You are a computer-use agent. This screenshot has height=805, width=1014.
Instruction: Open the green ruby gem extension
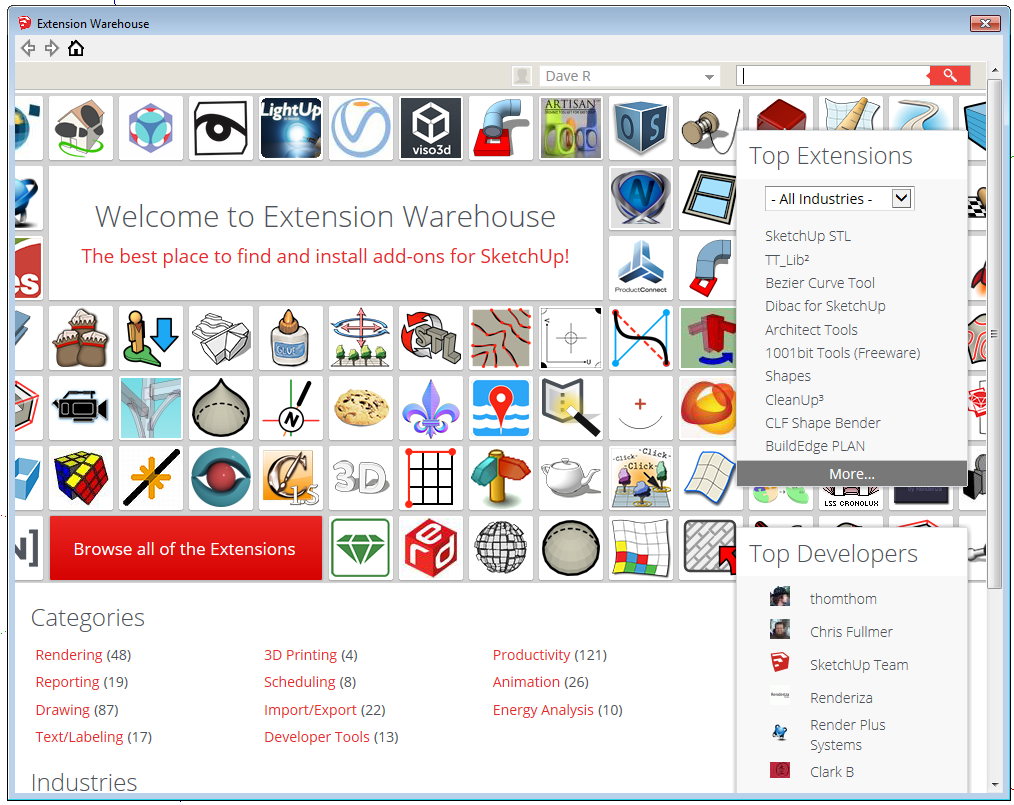coord(361,548)
